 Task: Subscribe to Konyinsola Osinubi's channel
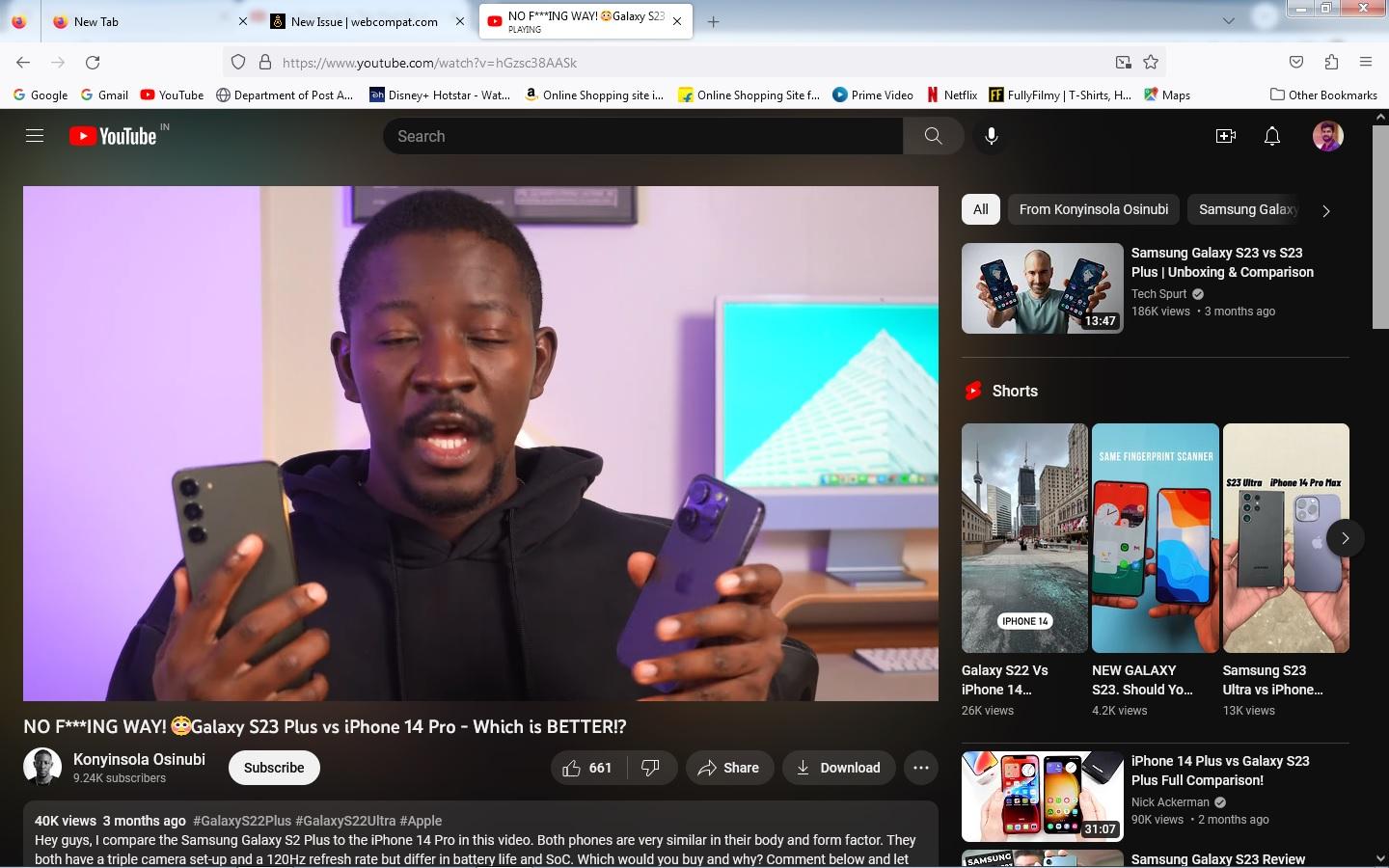[273, 768]
